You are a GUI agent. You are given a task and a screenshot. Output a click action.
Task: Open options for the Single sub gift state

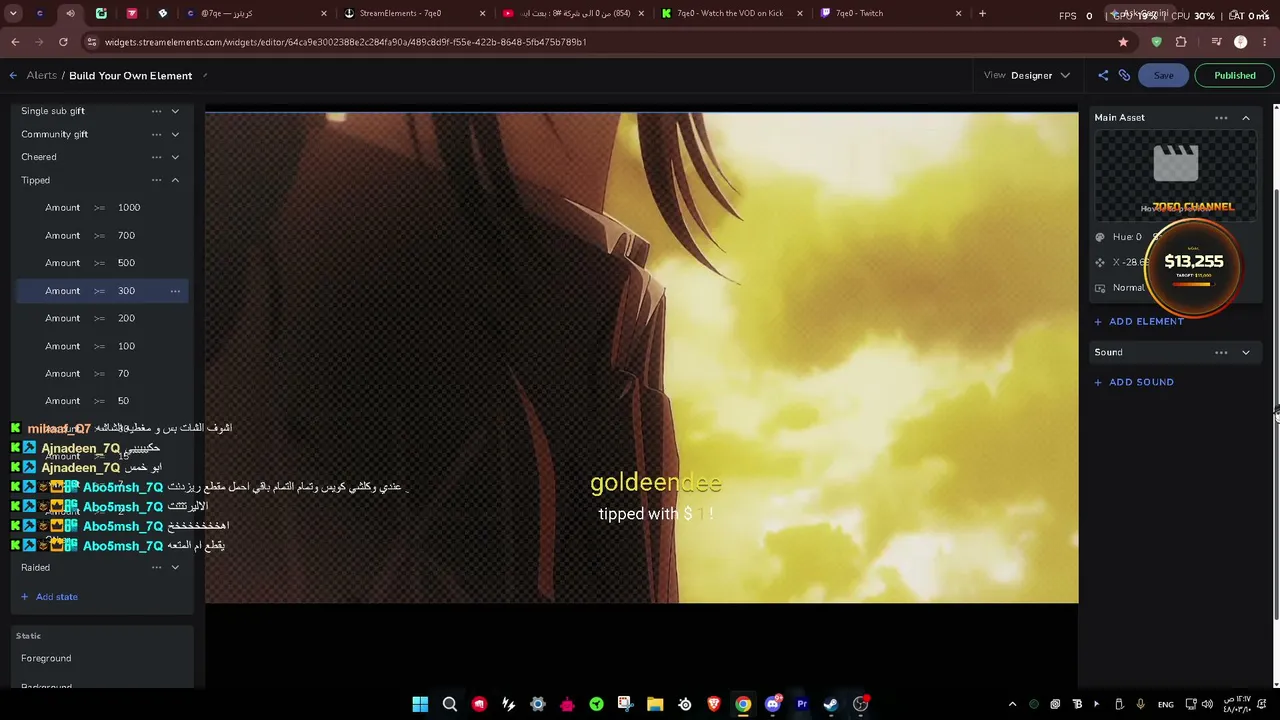pyautogui.click(x=156, y=111)
